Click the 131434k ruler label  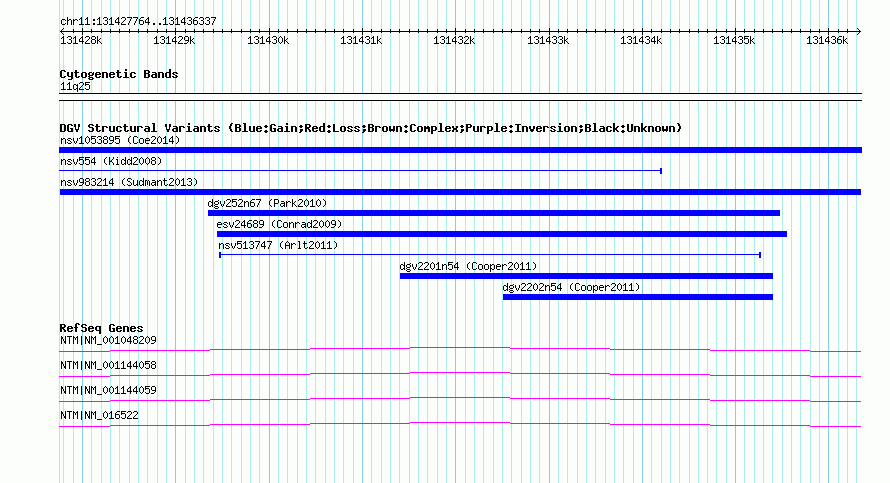click(641, 40)
